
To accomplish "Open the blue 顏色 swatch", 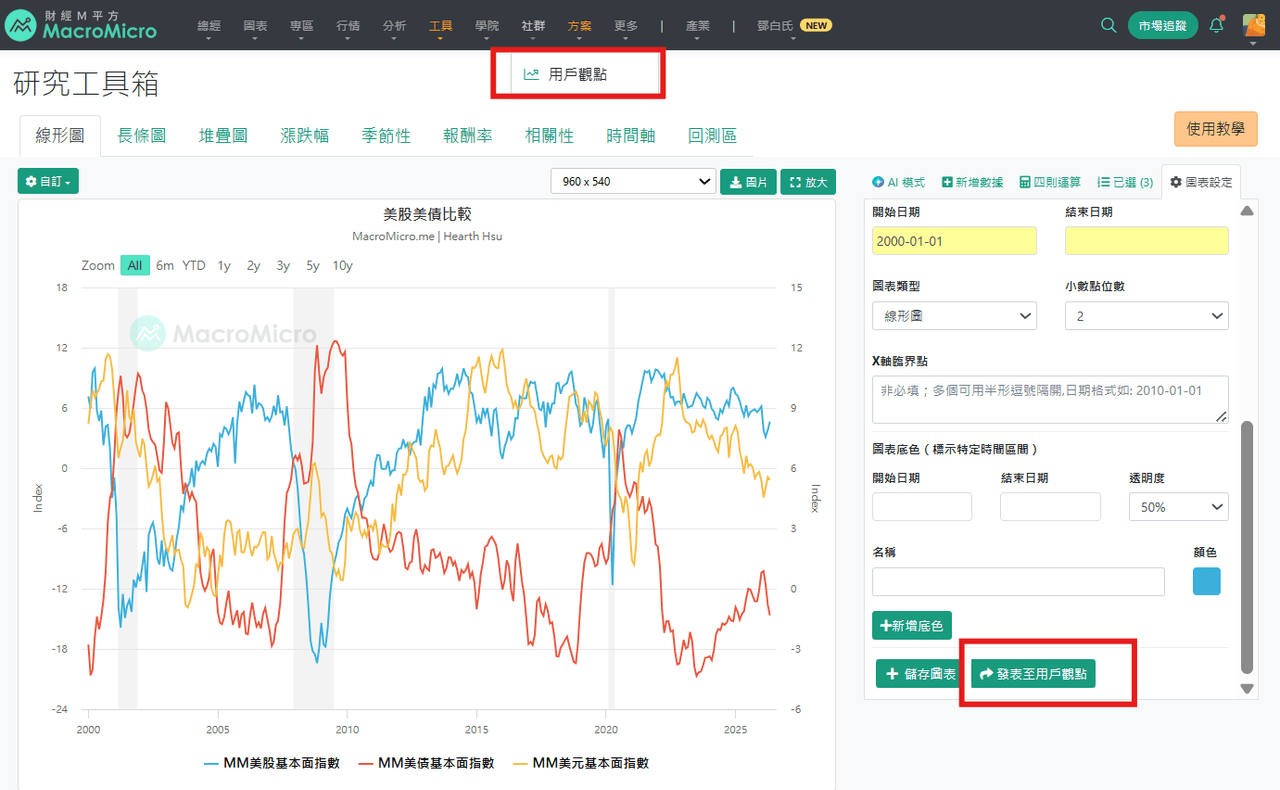I will (x=1207, y=581).
